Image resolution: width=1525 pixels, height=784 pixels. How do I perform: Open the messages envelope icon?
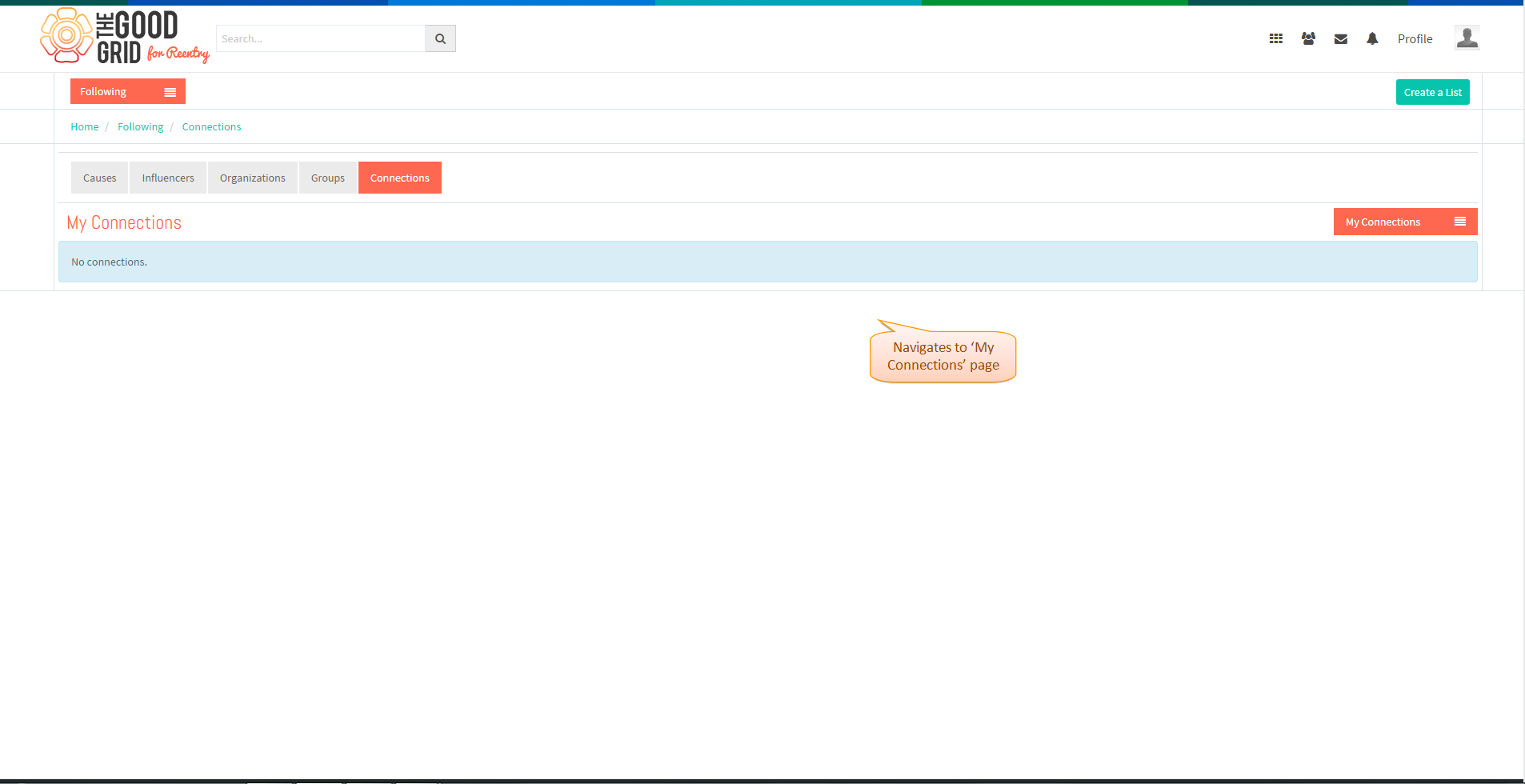[1341, 38]
